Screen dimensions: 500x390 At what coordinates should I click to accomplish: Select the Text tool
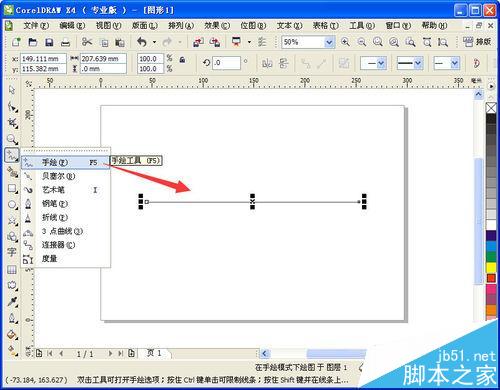12,252
